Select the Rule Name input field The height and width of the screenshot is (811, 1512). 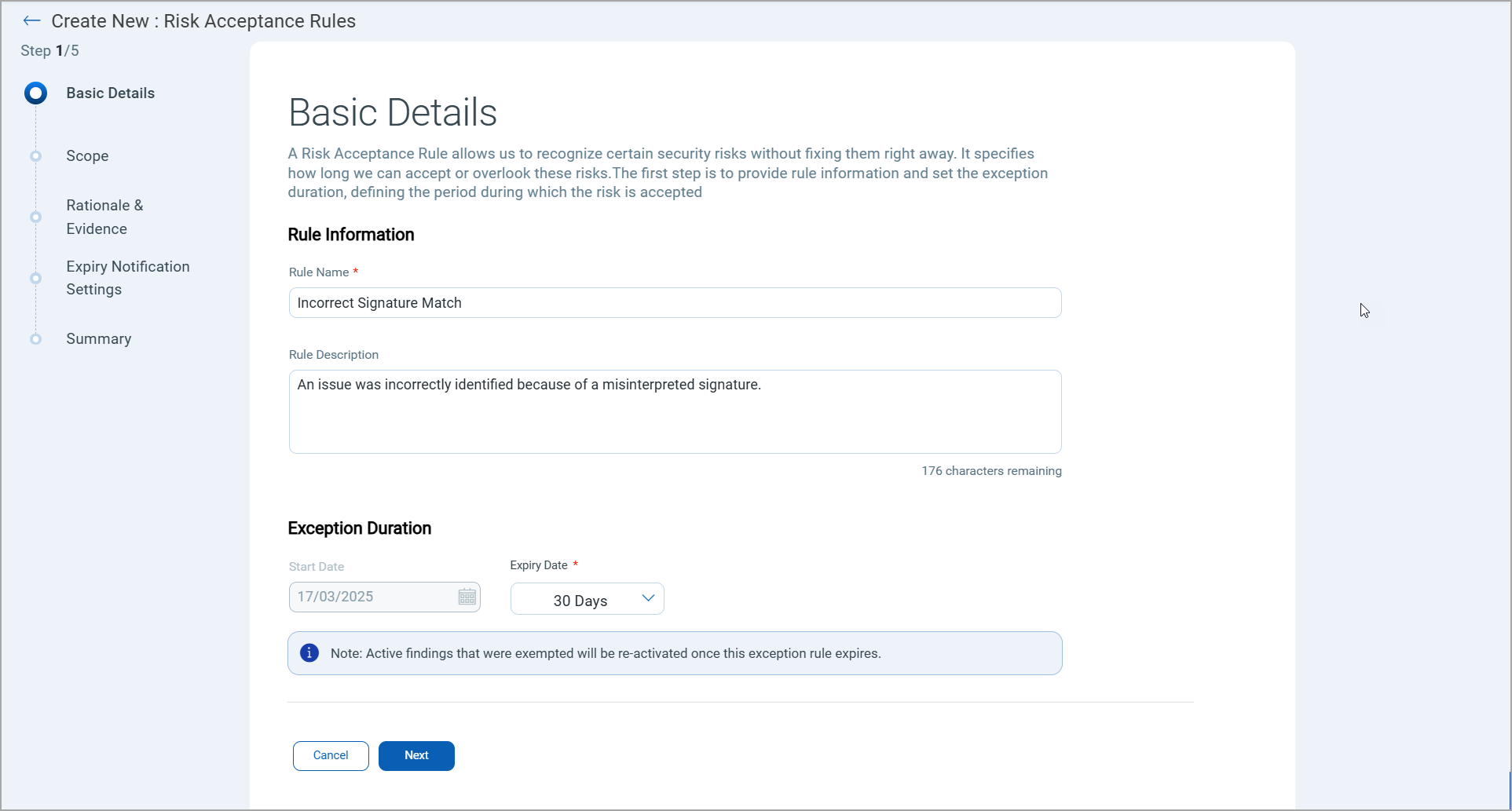pos(675,302)
